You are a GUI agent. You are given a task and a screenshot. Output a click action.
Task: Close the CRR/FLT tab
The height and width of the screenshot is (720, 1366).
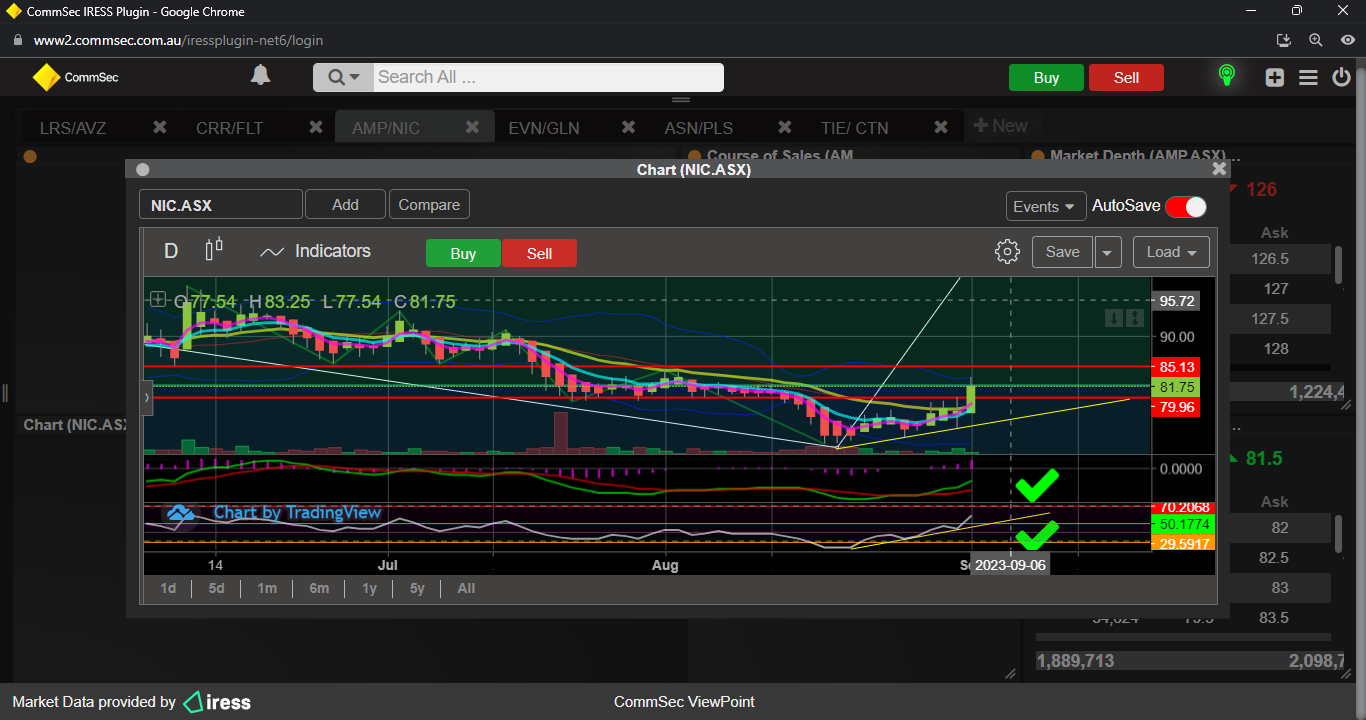(x=316, y=127)
